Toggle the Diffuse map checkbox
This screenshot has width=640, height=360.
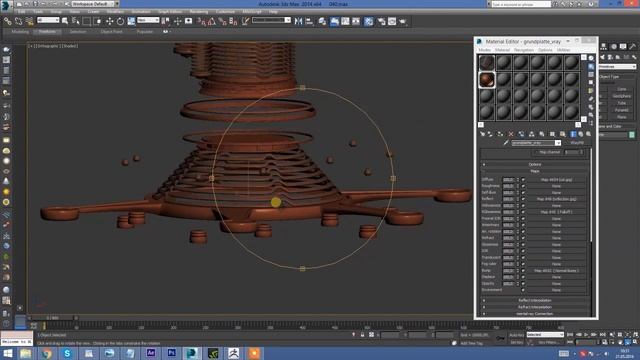(x=523, y=180)
